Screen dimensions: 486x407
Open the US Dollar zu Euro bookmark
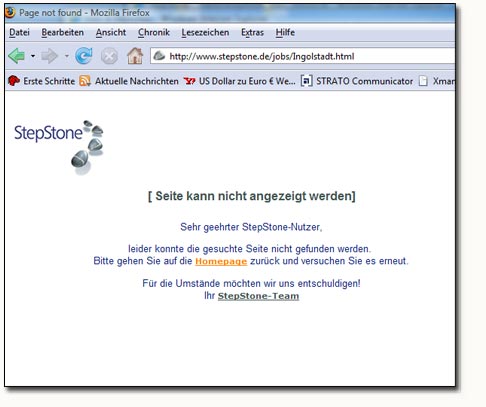(x=239, y=81)
